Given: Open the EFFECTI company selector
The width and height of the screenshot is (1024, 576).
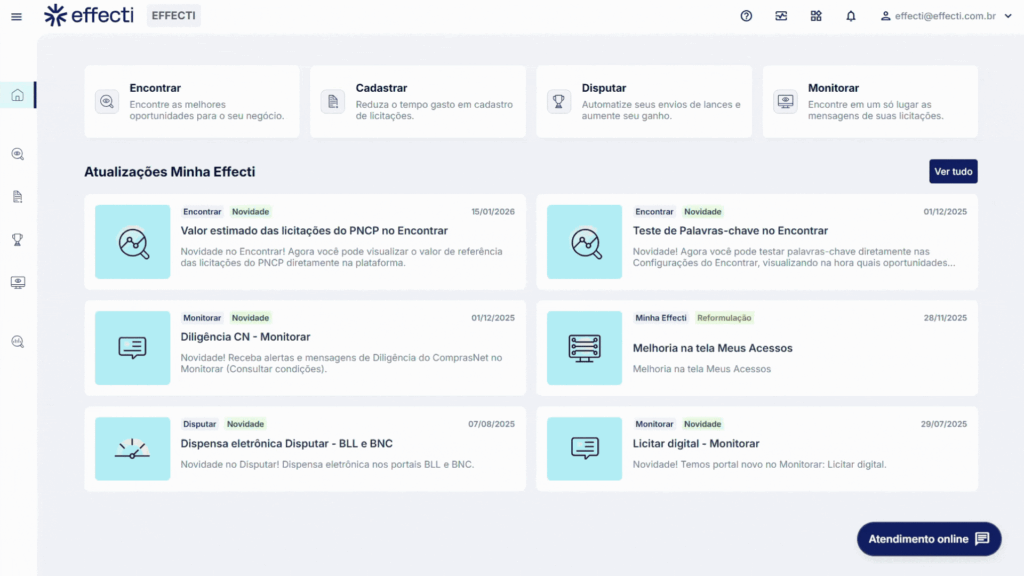Looking at the screenshot, I should point(173,15).
